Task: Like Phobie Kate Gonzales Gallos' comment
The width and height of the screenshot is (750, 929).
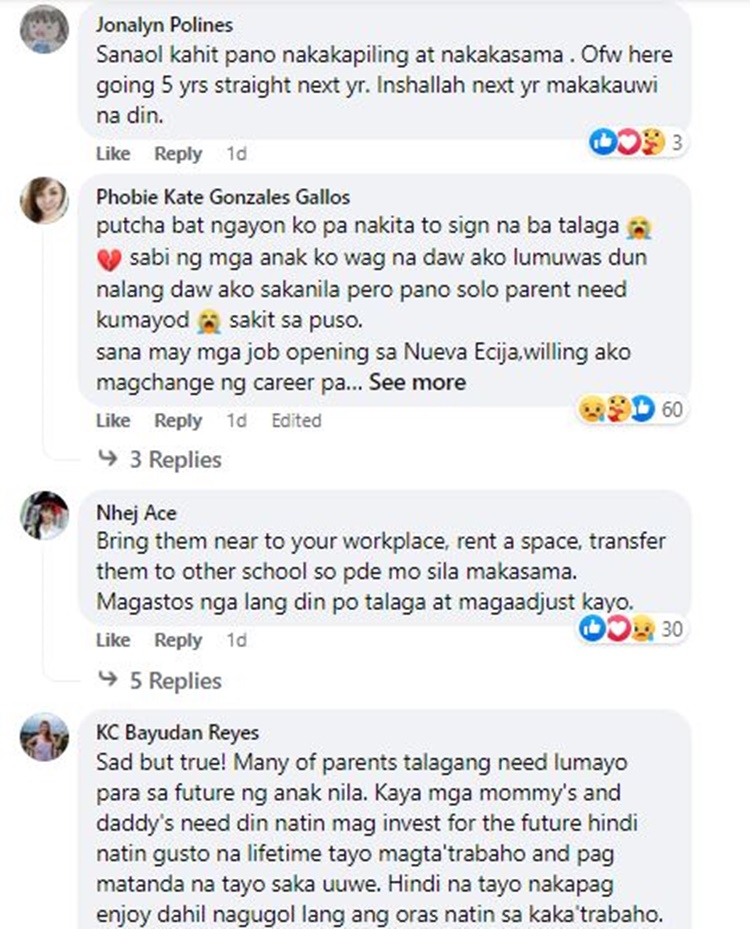Action: tap(113, 420)
